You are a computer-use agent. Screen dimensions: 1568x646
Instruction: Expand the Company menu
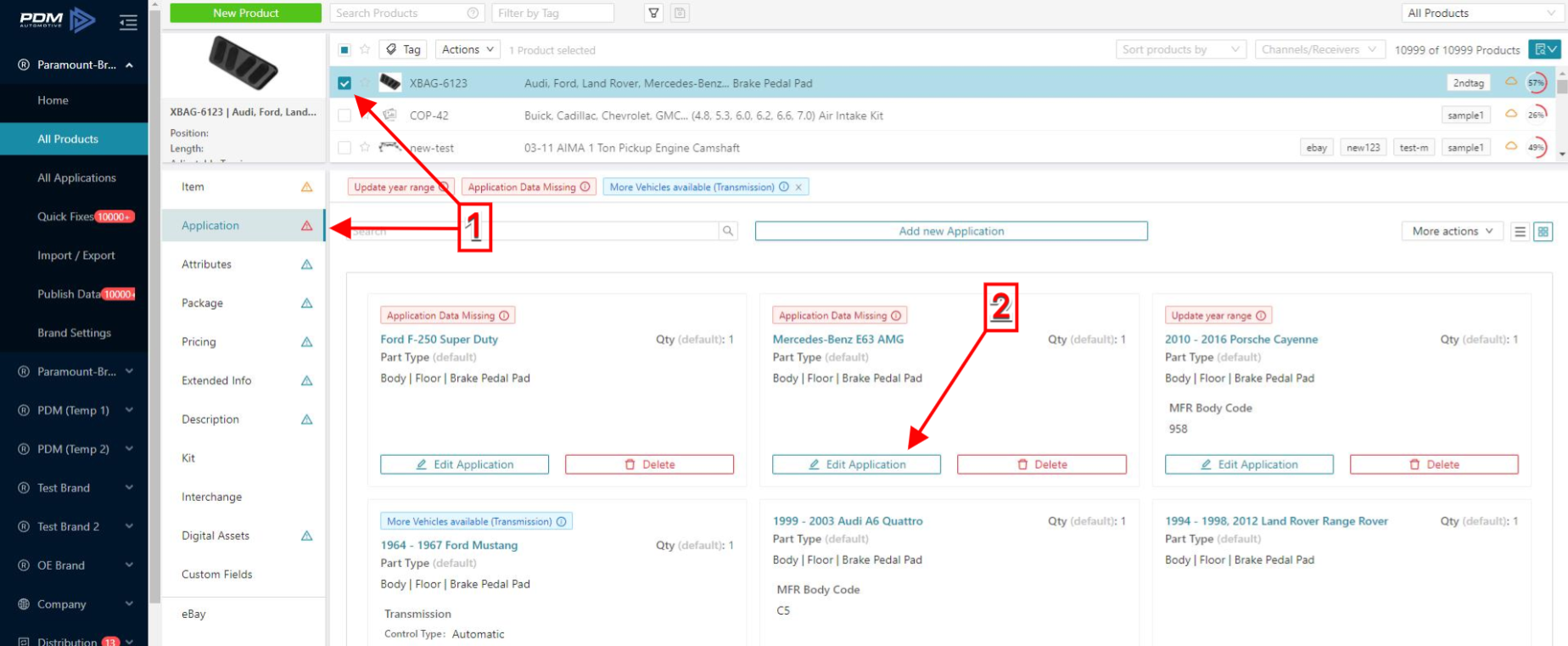tap(129, 604)
